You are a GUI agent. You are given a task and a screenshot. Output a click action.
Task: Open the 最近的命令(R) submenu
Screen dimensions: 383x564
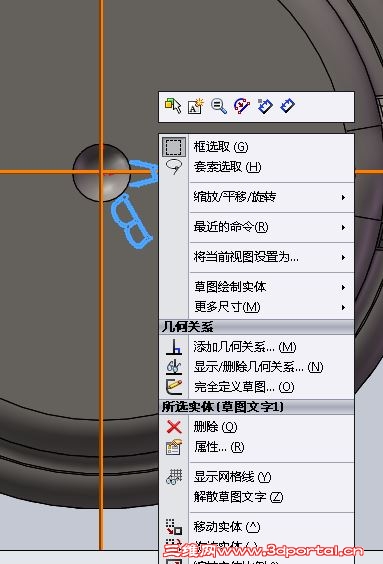click(x=257, y=227)
